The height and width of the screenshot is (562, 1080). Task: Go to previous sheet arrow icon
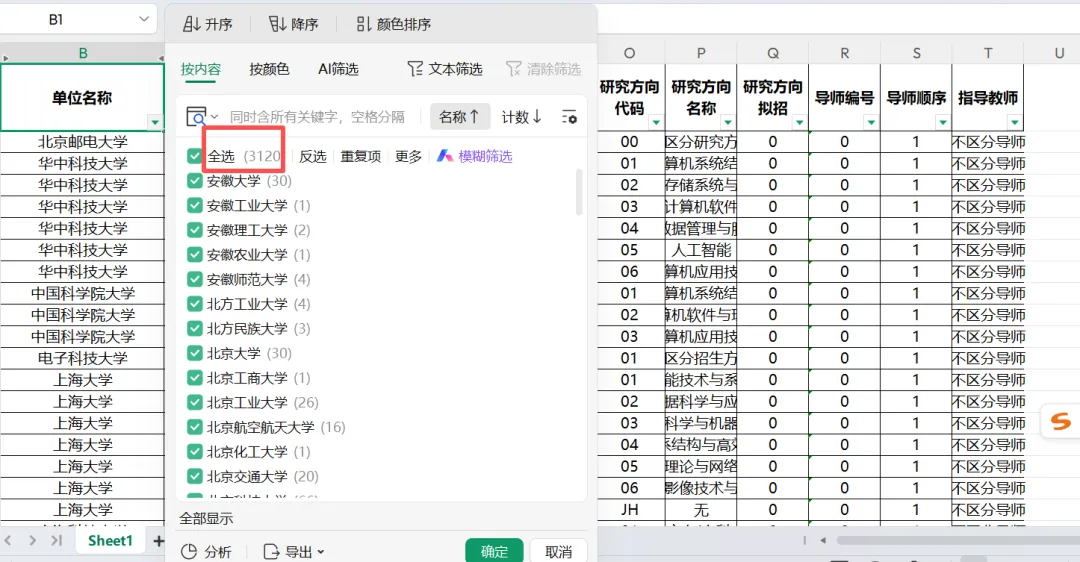click(8, 541)
